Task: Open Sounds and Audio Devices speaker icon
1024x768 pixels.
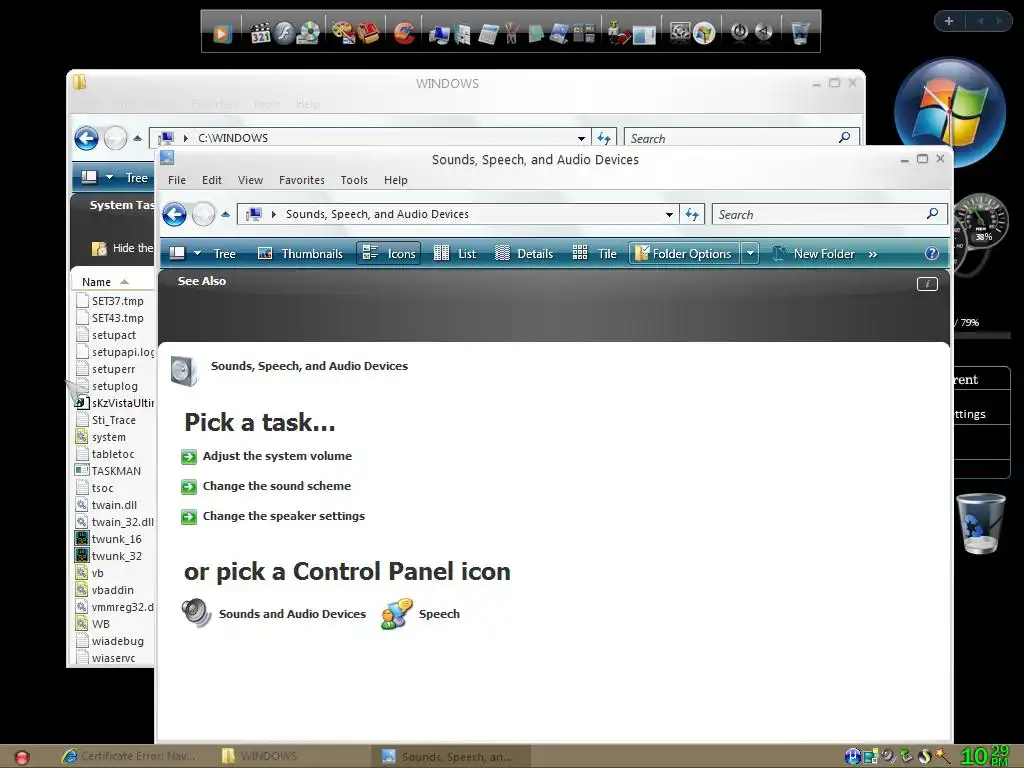Action: point(196,613)
